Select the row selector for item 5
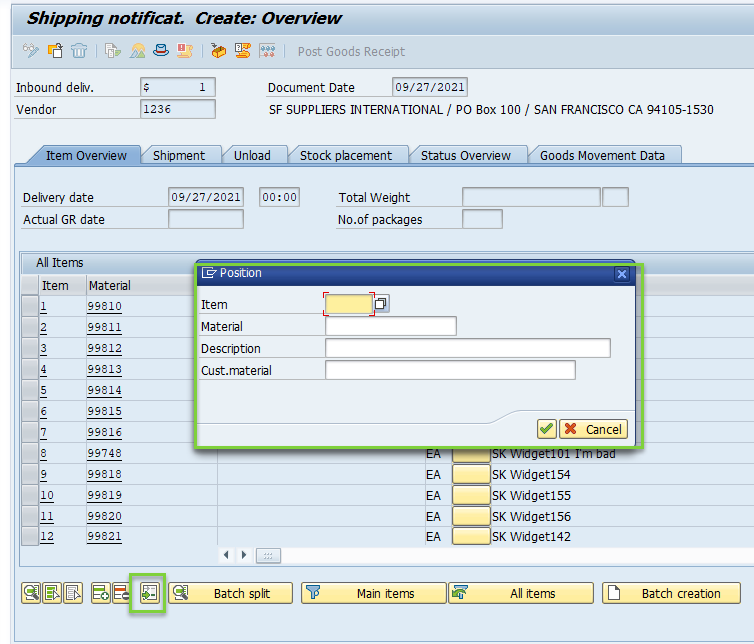The height and width of the screenshot is (644, 754). coord(30,390)
